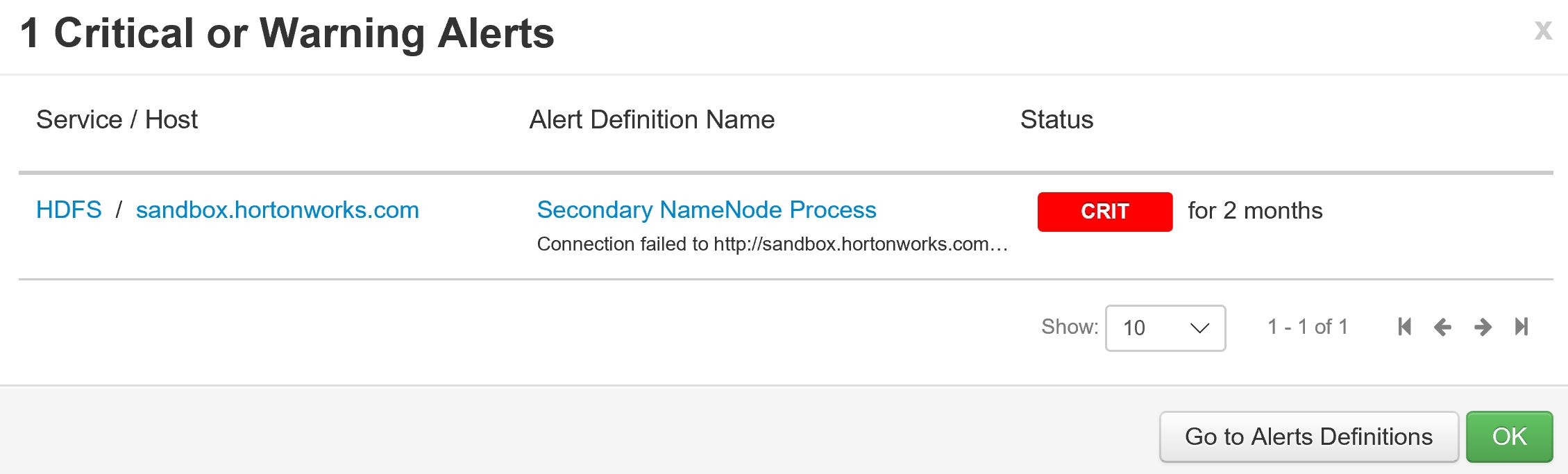
Task: Click the Alert Definition Name column header
Action: 651,119
